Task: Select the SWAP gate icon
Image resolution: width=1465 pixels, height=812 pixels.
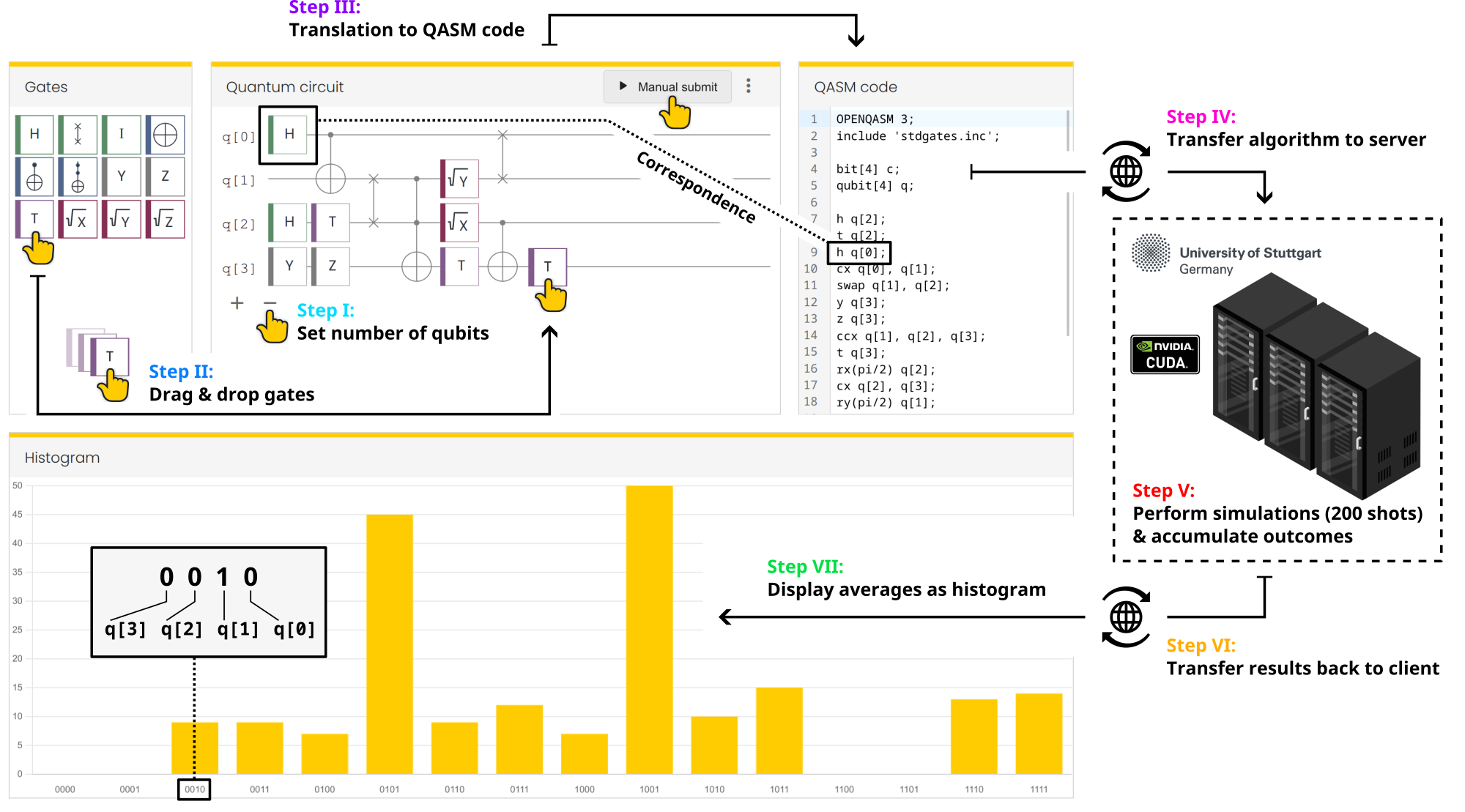Action: (78, 134)
